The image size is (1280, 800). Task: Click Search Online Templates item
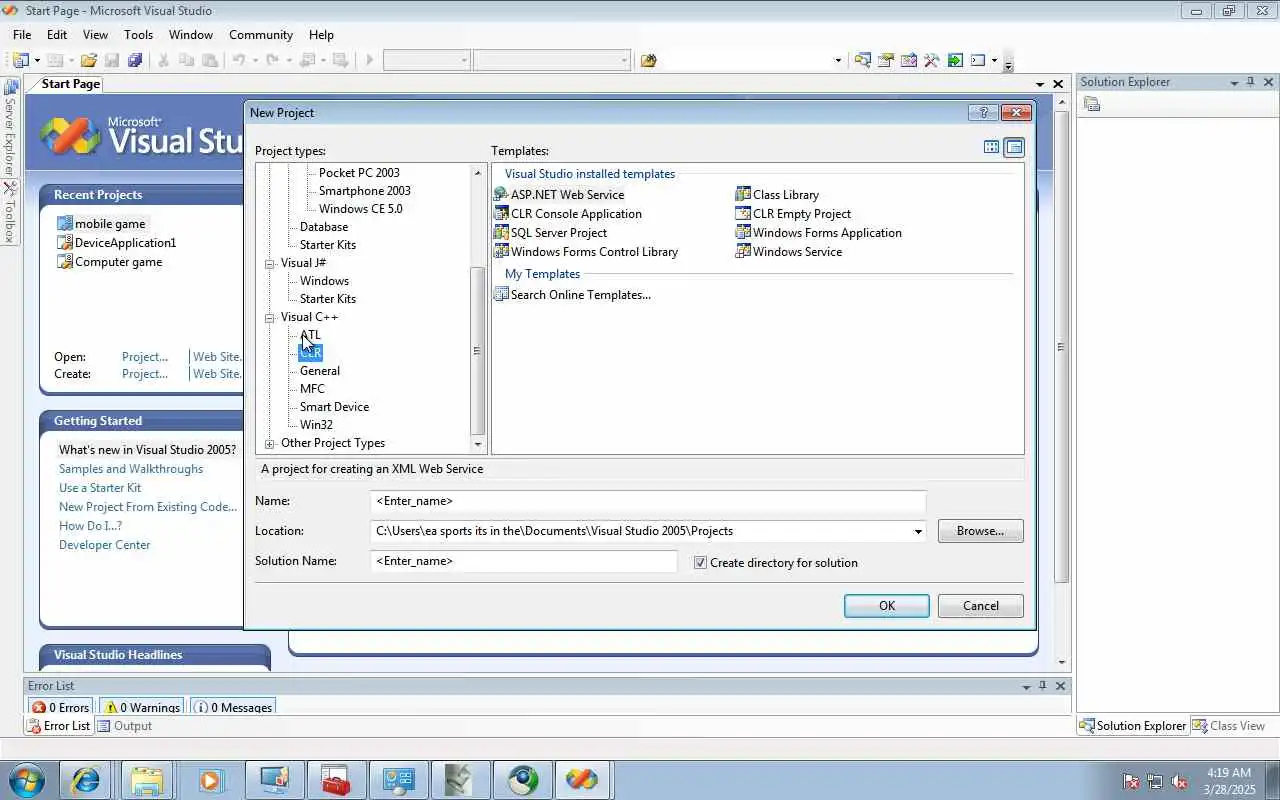[572, 295]
